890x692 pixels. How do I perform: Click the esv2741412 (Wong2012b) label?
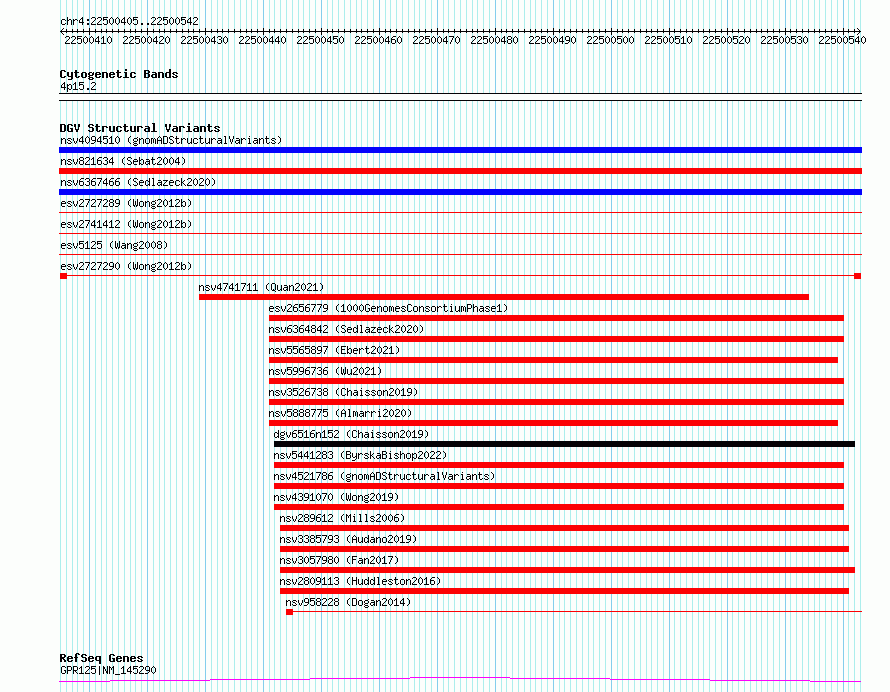pos(126,224)
